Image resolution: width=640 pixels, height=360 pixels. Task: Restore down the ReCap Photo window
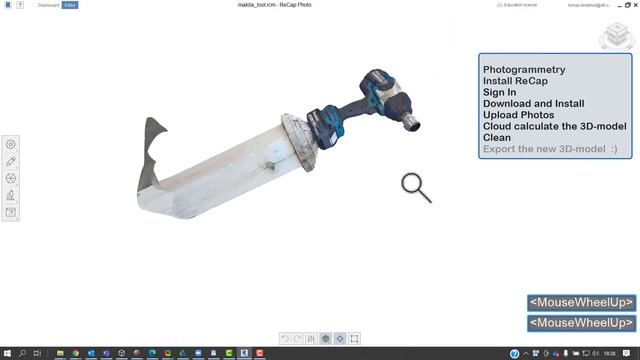click(628, 5)
